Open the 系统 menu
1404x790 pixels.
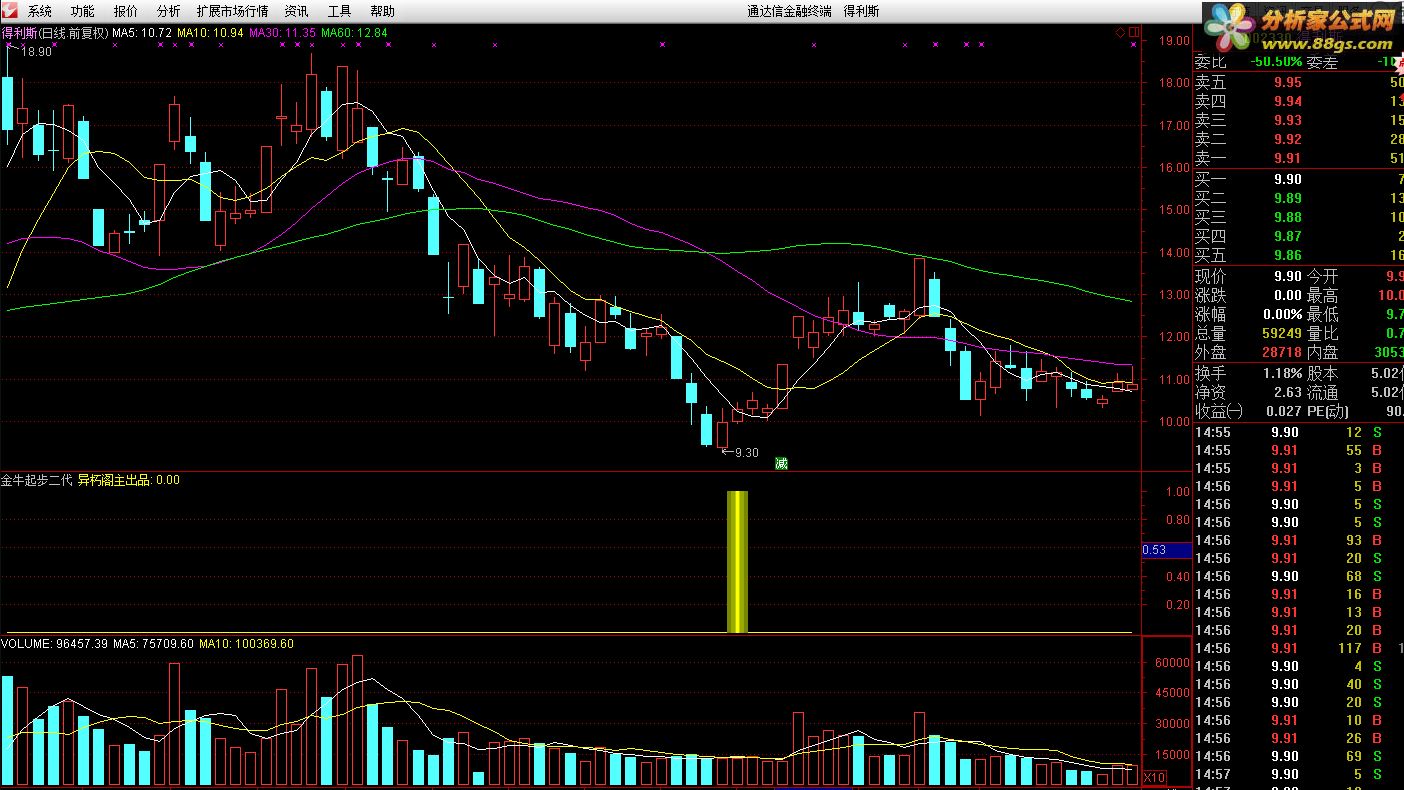point(40,11)
